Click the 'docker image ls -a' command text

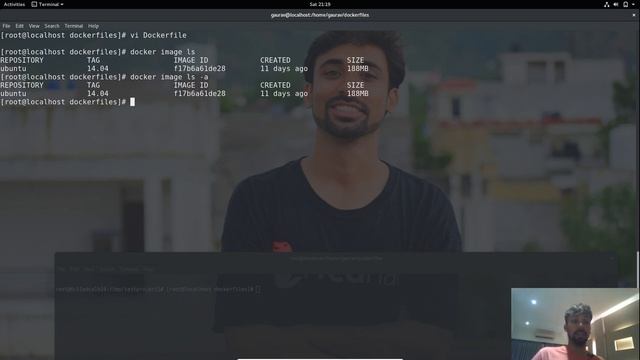click(169, 77)
